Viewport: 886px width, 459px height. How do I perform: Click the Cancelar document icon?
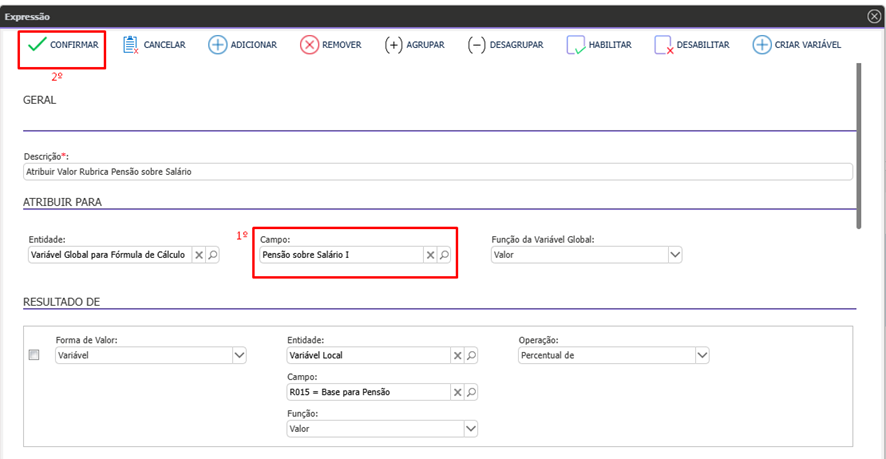tap(130, 45)
